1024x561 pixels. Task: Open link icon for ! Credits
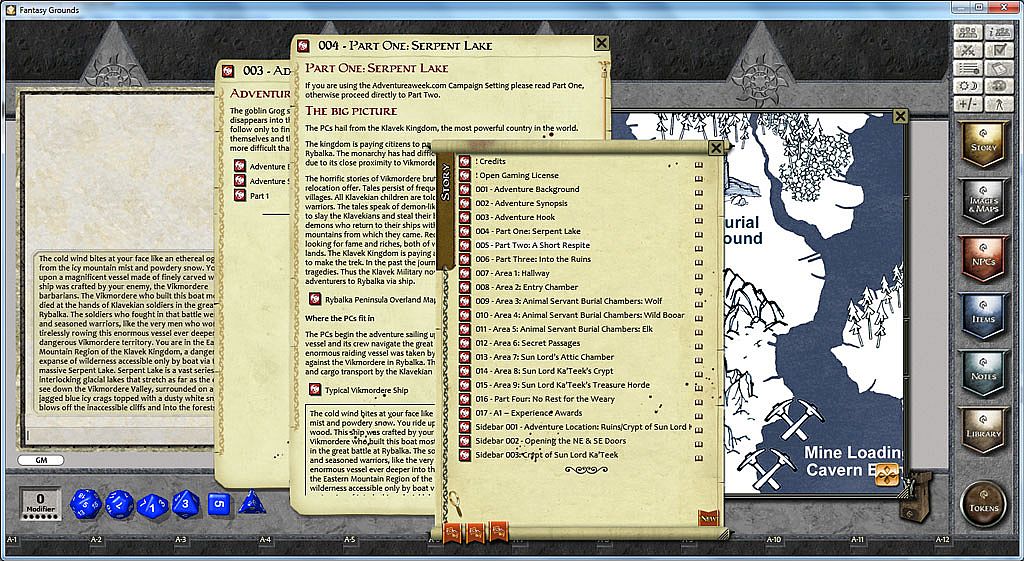click(x=465, y=161)
